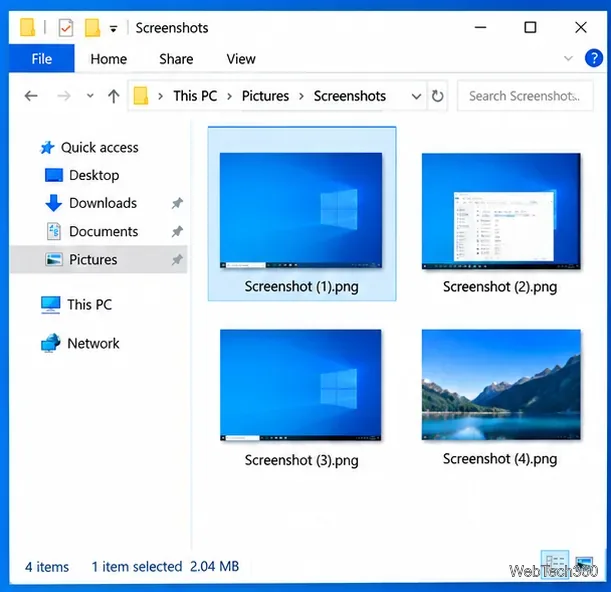Click the Screenshot (2).png file name
This screenshot has width=611, height=592.
coord(500,287)
